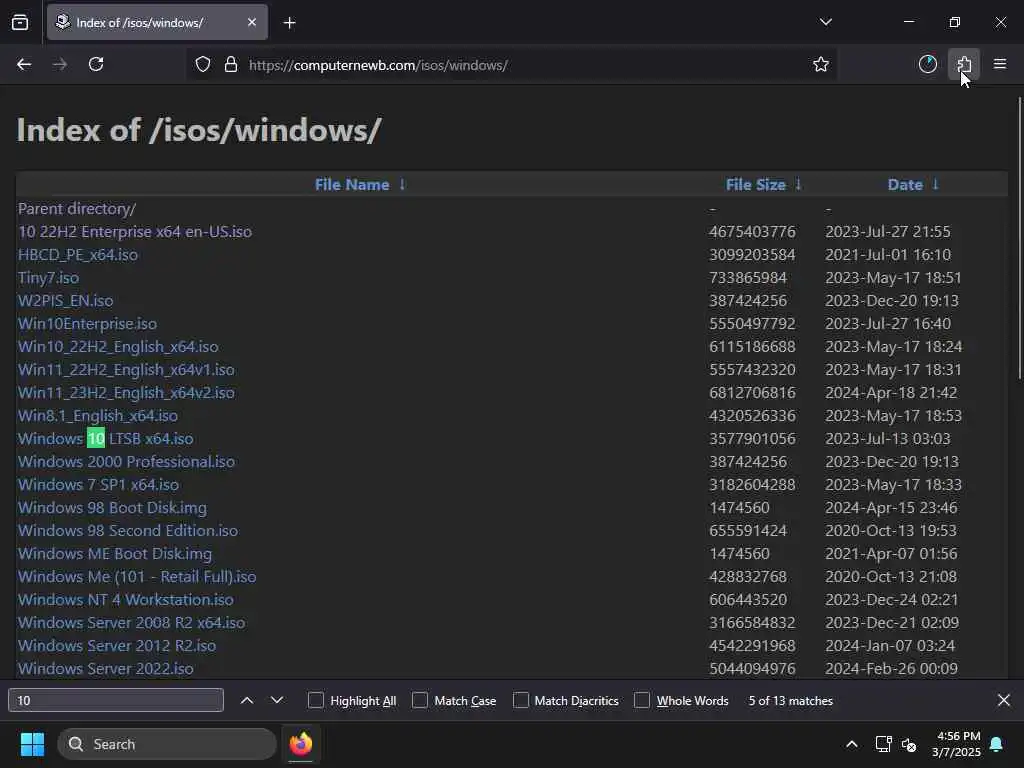1024x768 pixels.
Task: Download Win8.1_English_x64.iso
Action: (98, 415)
